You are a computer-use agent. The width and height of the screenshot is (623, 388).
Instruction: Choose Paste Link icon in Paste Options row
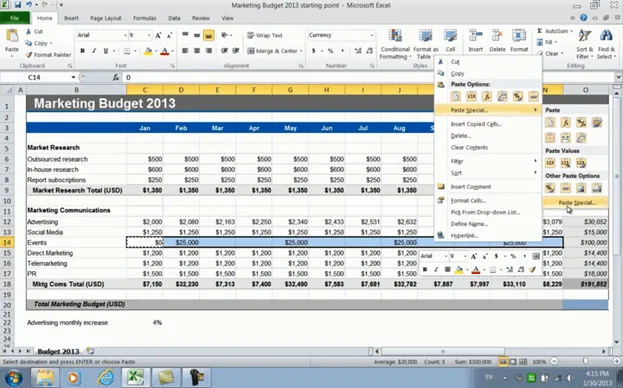point(533,96)
